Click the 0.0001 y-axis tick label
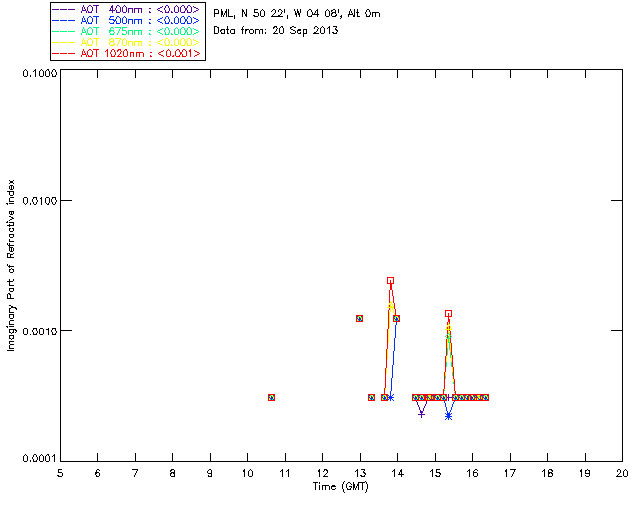Viewport: 640px width, 512px height. [x=40, y=459]
